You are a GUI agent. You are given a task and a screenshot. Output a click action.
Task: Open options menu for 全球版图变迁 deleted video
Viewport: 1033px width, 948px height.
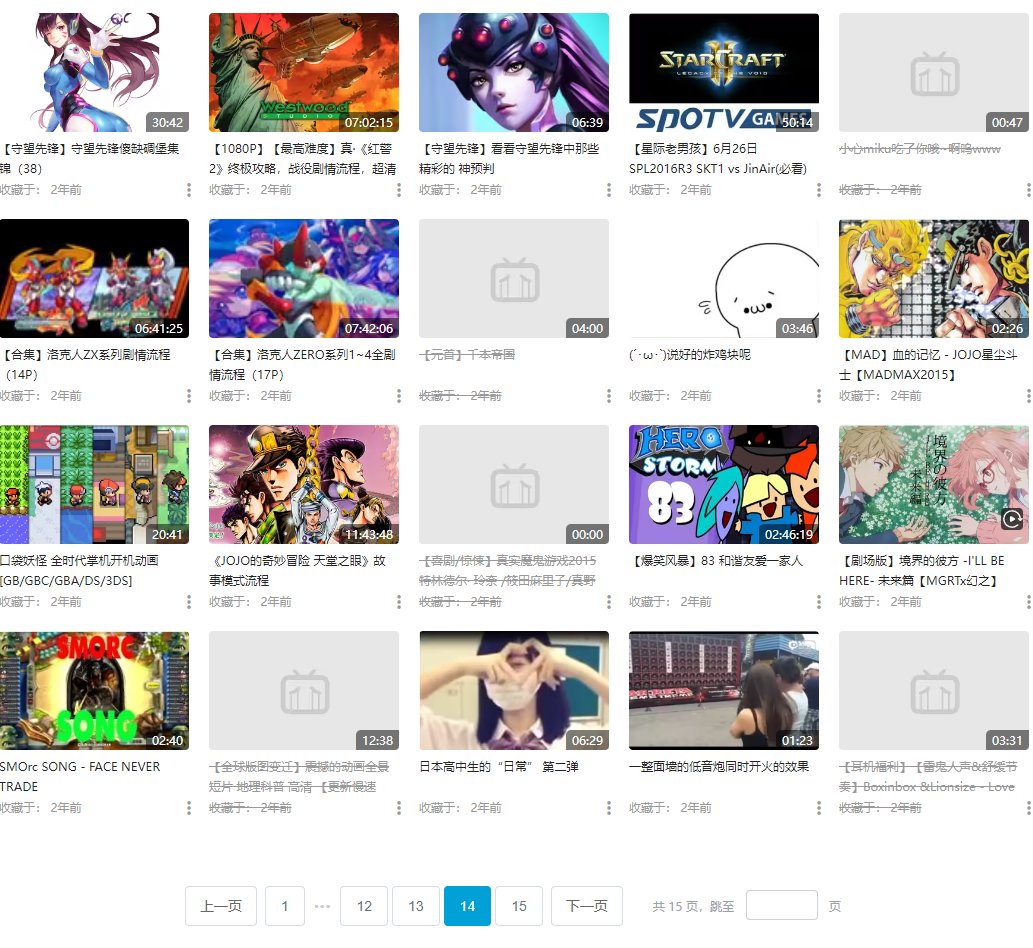(399, 808)
